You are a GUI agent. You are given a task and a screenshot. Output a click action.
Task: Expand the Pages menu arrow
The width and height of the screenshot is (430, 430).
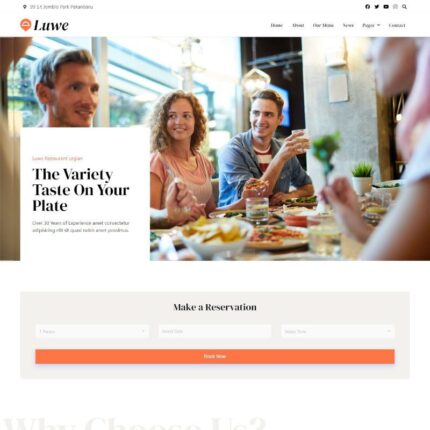[x=378, y=25]
